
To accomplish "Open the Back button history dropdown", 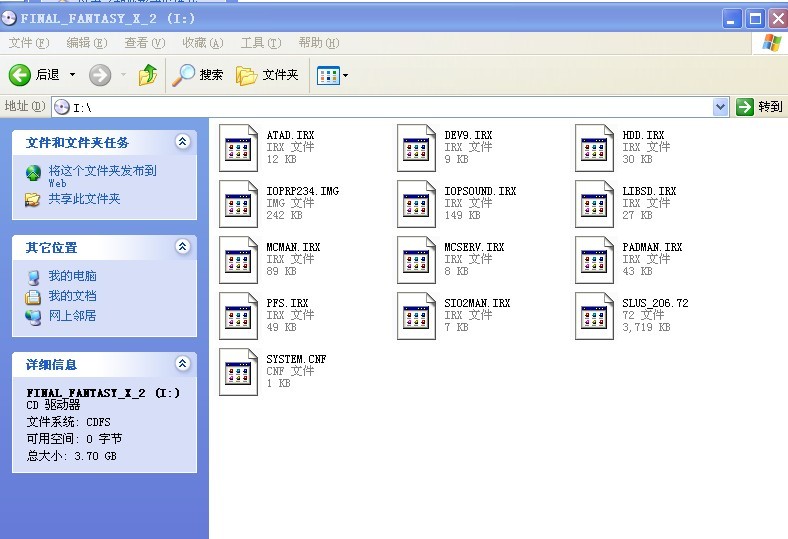I will pos(72,75).
